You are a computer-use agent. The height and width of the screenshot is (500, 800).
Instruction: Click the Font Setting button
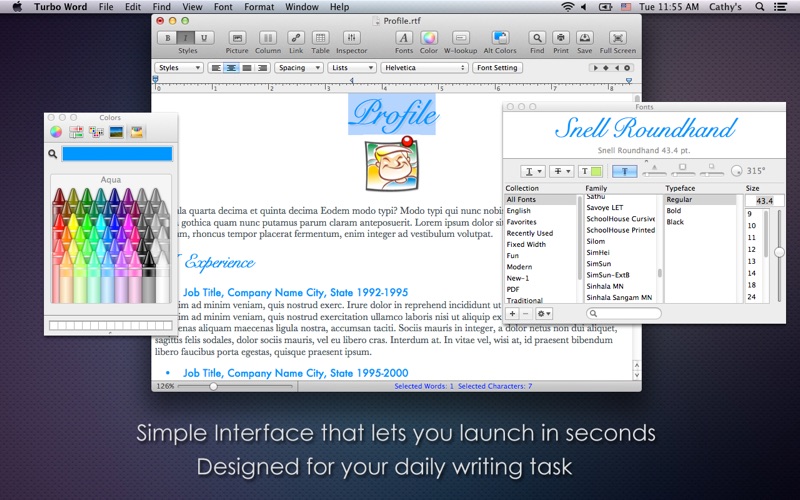click(x=497, y=68)
